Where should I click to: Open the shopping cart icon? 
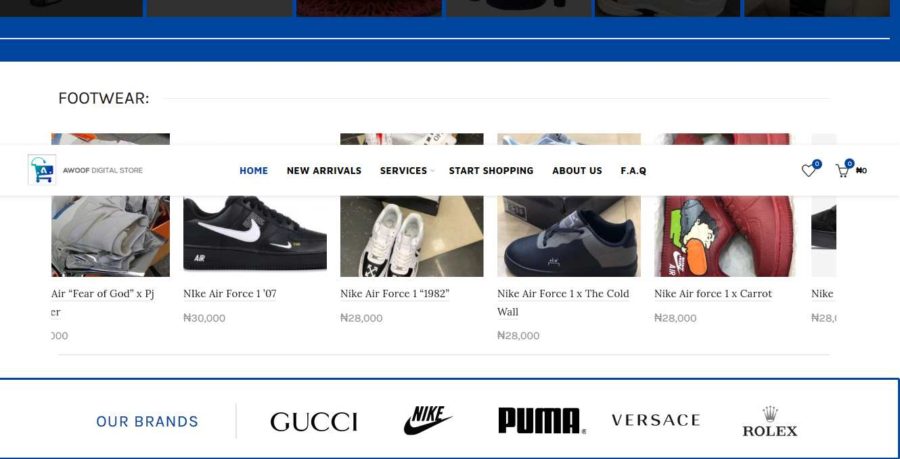(x=843, y=170)
